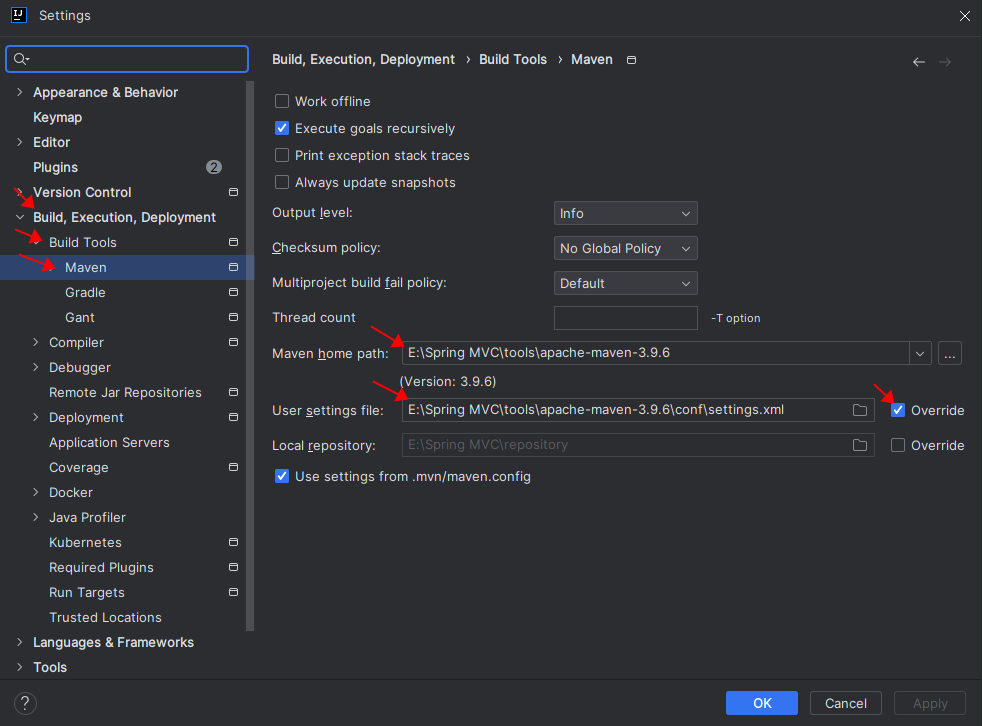
Task: Open the Maven home path dropdown arrow
Action: (920, 353)
